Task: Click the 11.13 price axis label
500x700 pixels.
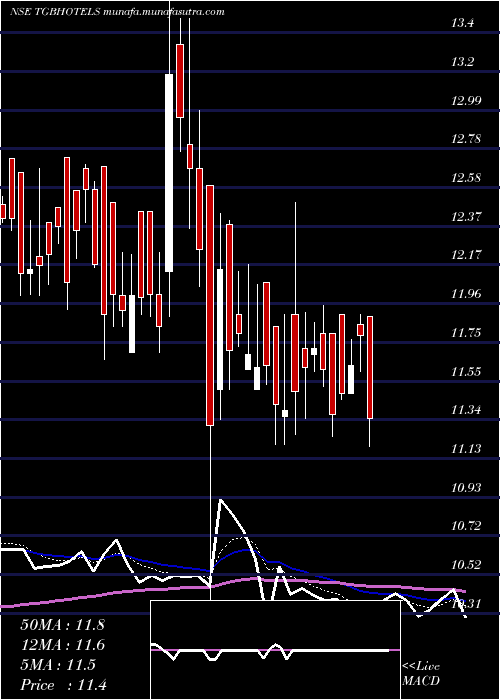Action: click(466, 450)
